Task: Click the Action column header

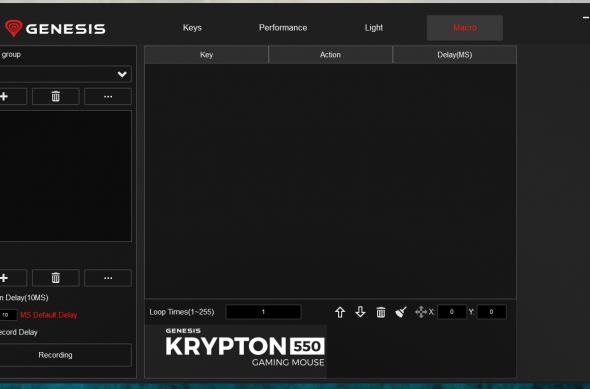Action: click(330, 55)
